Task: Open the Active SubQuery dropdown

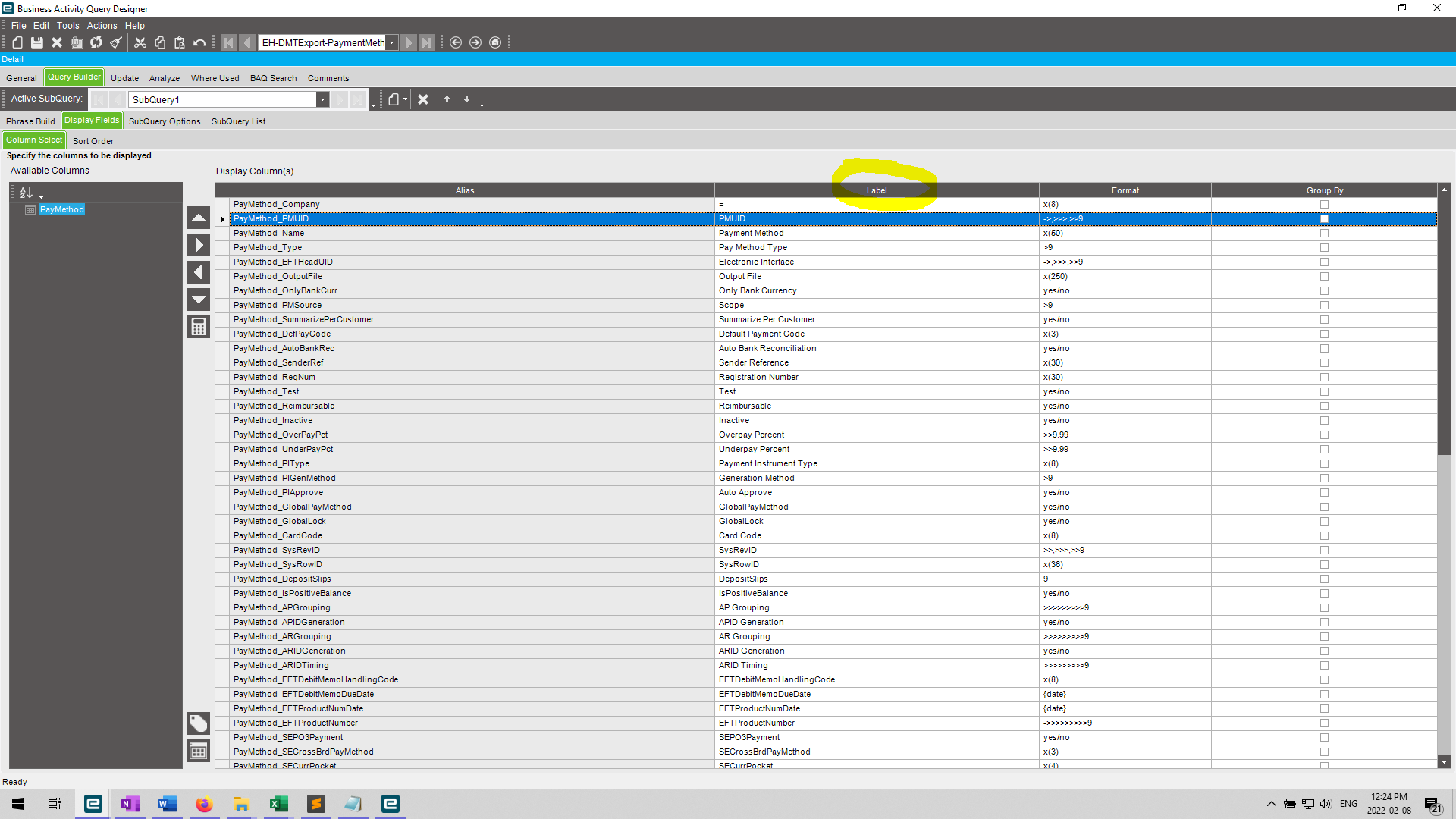Action: click(322, 99)
